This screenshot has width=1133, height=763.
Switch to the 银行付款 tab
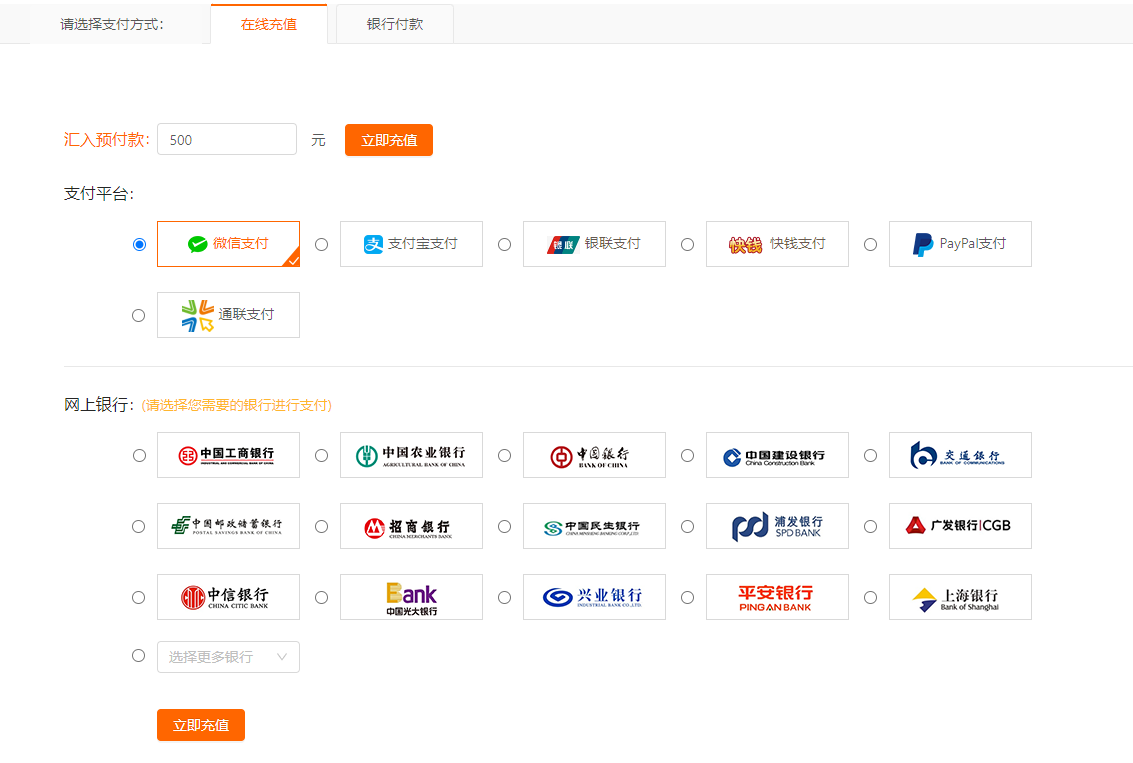pyautogui.click(x=395, y=24)
